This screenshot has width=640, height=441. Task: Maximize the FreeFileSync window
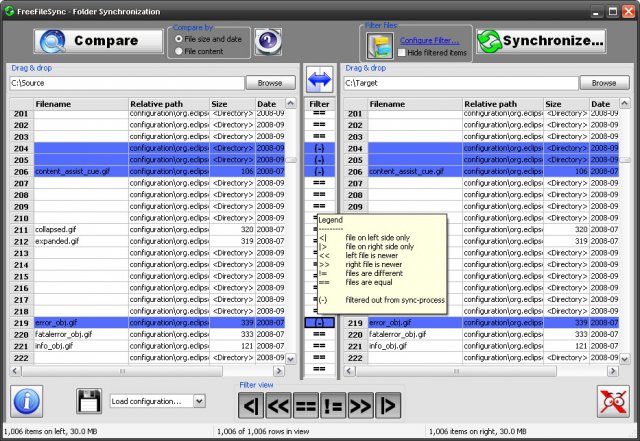point(613,11)
